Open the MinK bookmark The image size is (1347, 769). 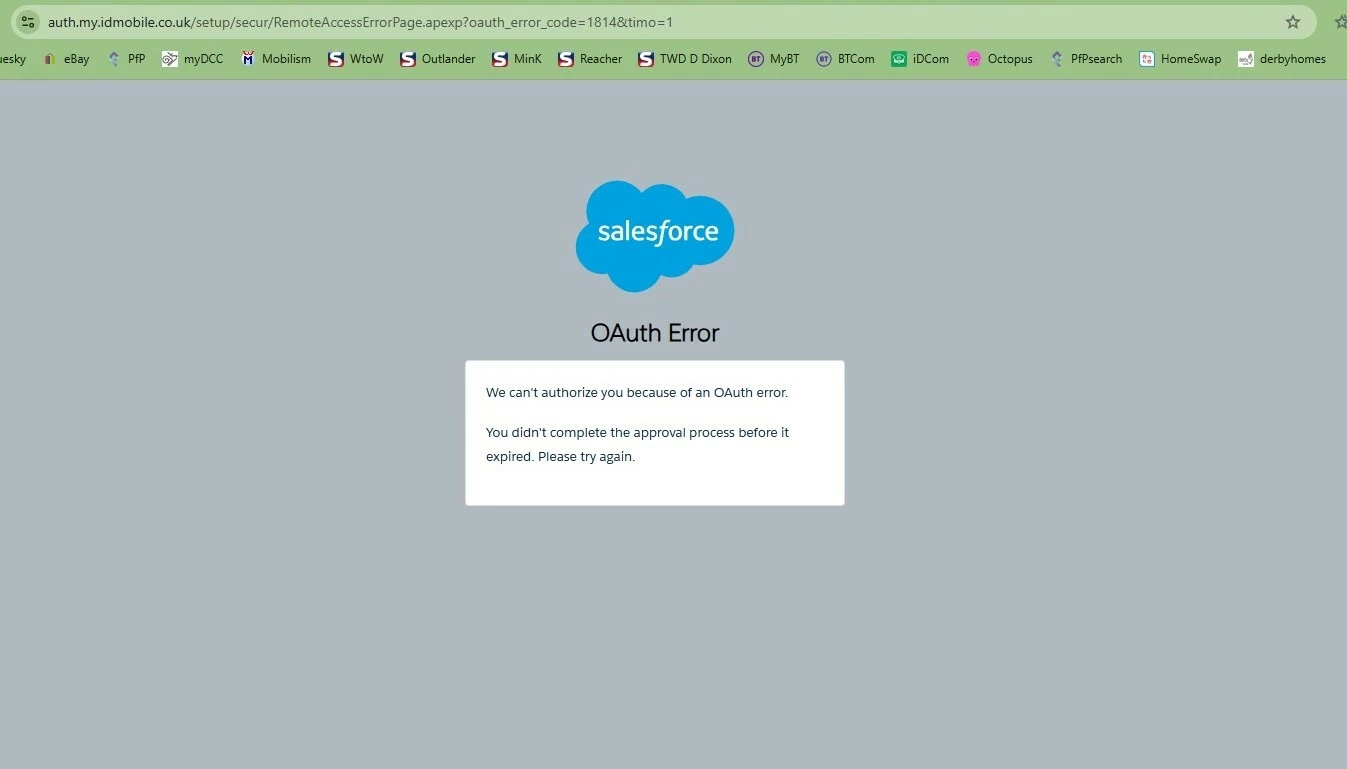tap(517, 59)
